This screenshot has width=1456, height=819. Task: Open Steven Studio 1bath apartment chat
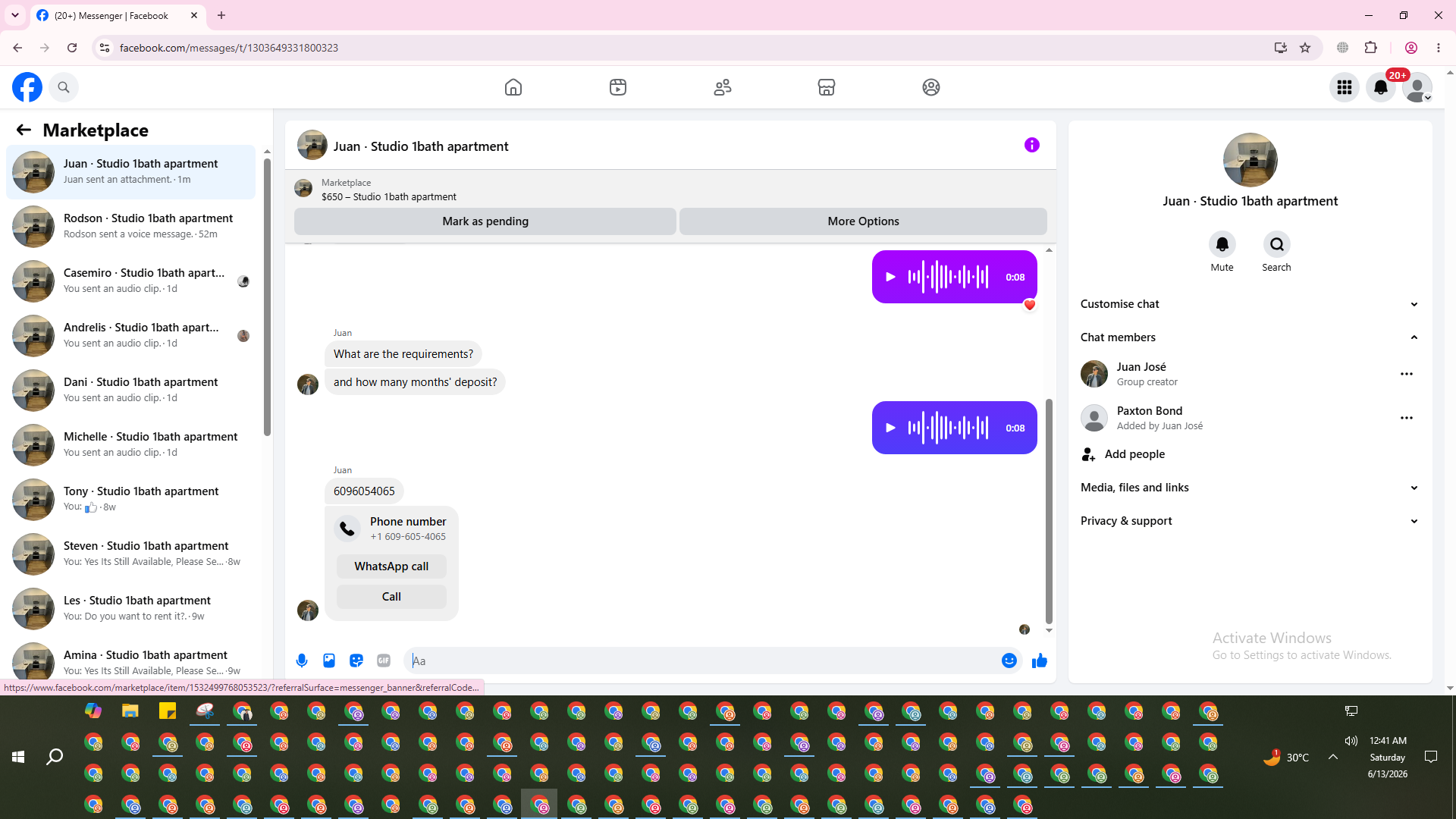pyautogui.click(x=131, y=554)
